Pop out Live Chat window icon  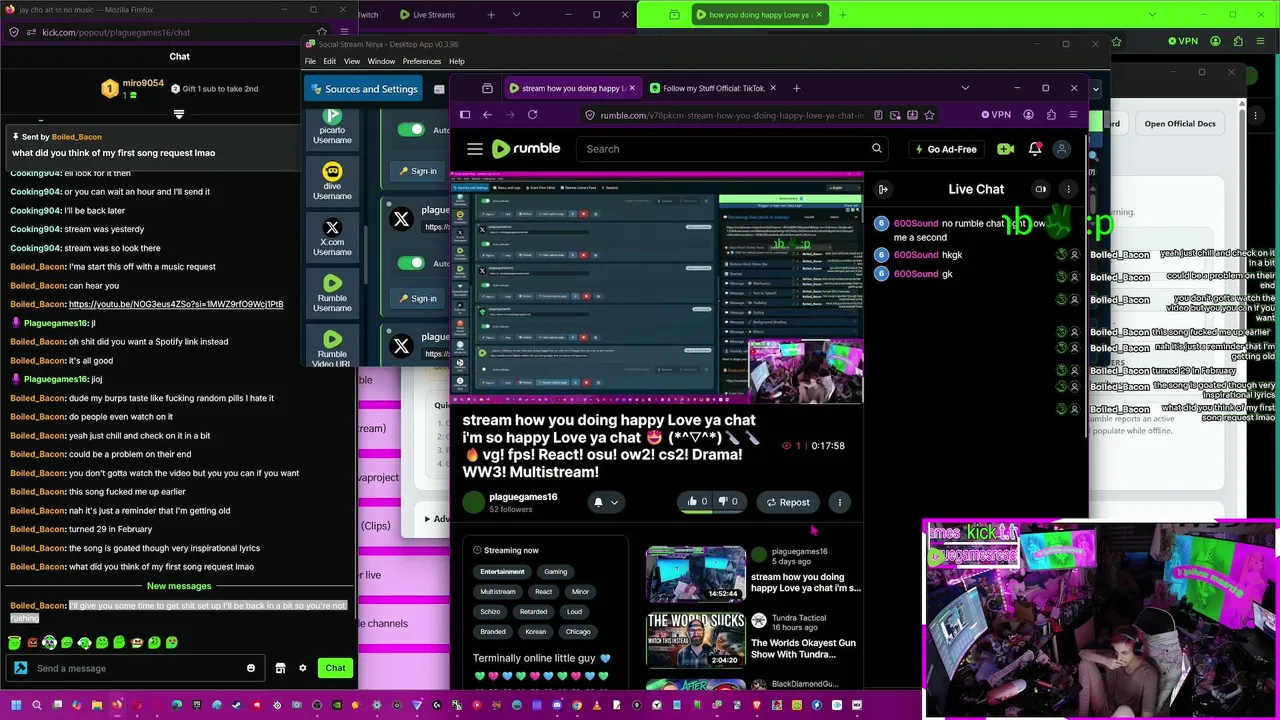point(1041,189)
